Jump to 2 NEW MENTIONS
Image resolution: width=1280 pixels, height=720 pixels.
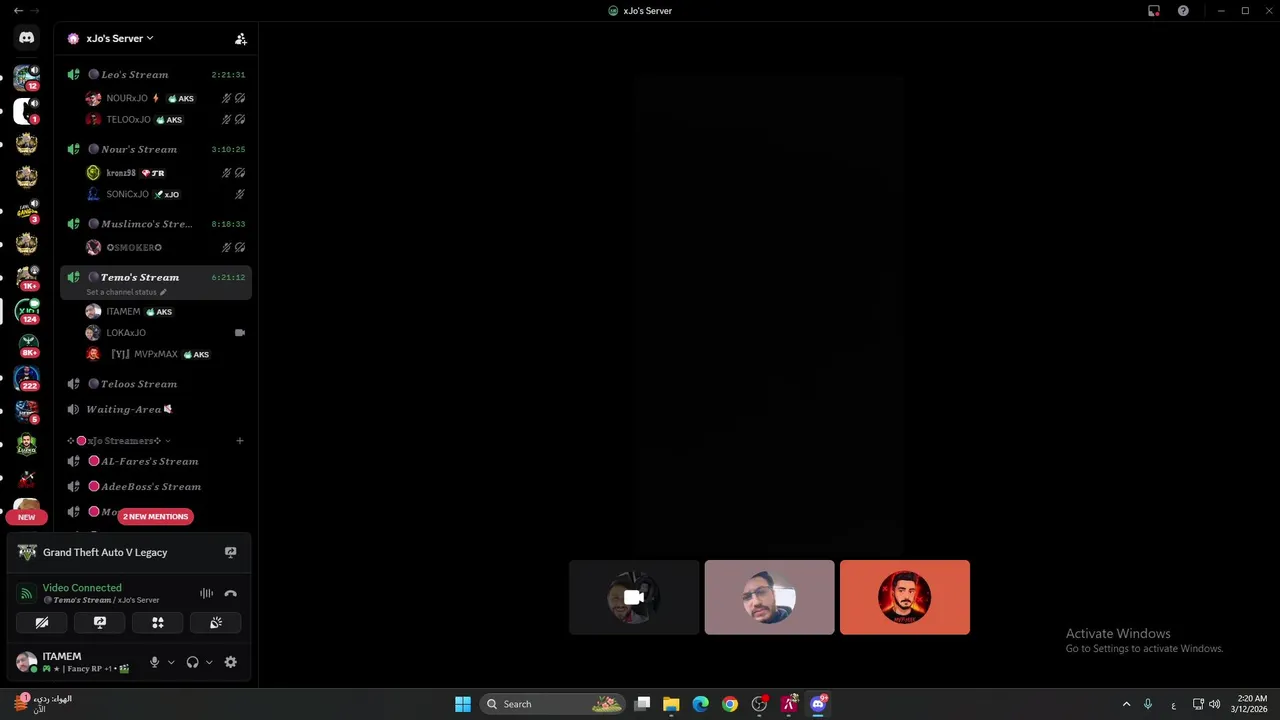155,517
